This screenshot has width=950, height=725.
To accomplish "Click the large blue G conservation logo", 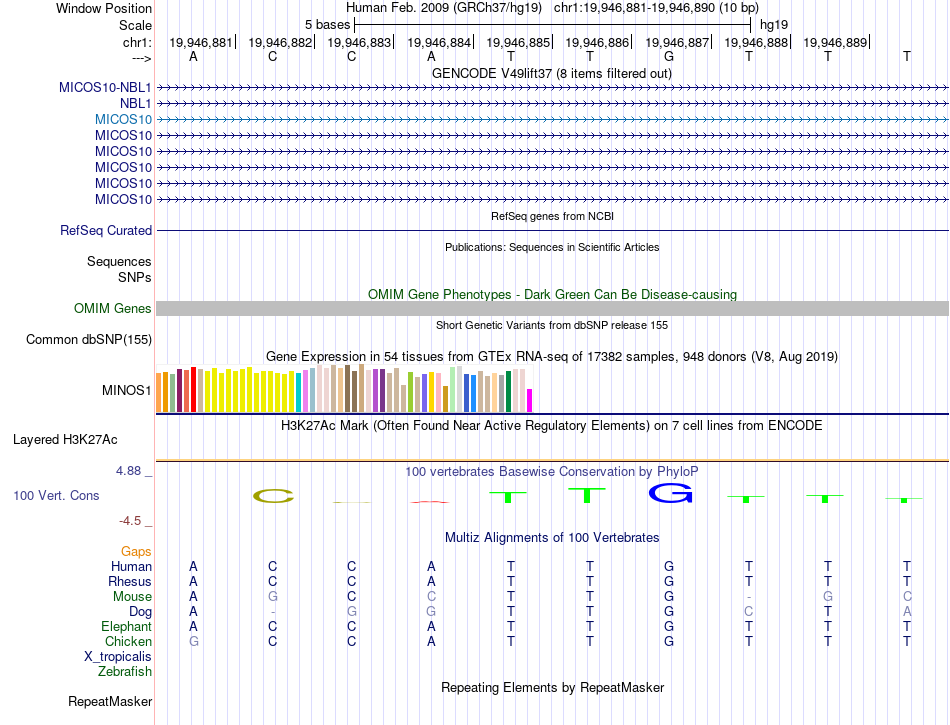I will click(670, 493).
